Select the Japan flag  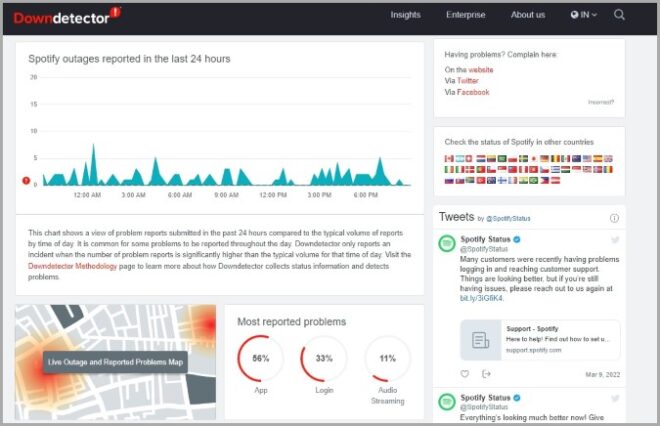[534, 159]
